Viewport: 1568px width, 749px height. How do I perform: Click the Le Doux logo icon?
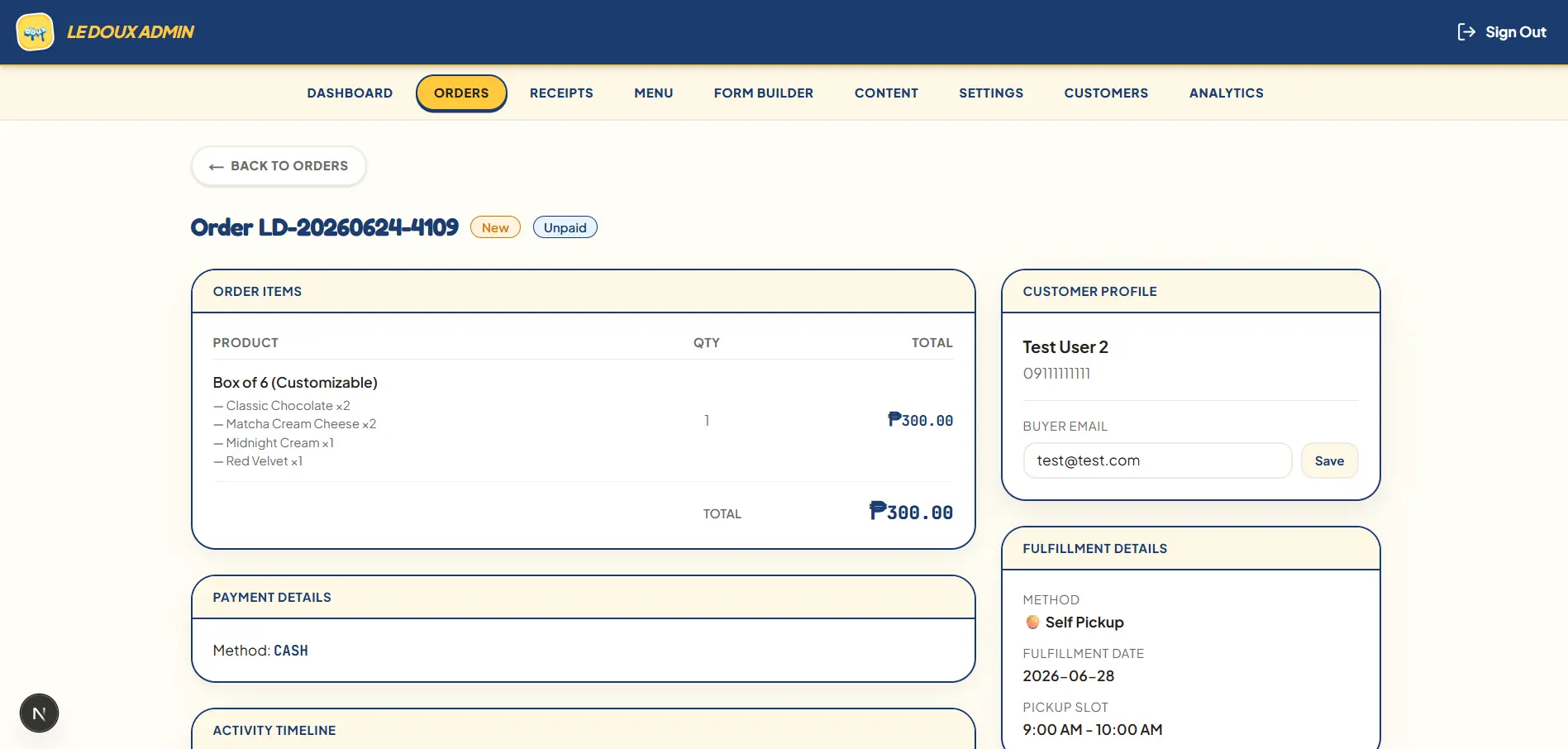pos(35,32)
